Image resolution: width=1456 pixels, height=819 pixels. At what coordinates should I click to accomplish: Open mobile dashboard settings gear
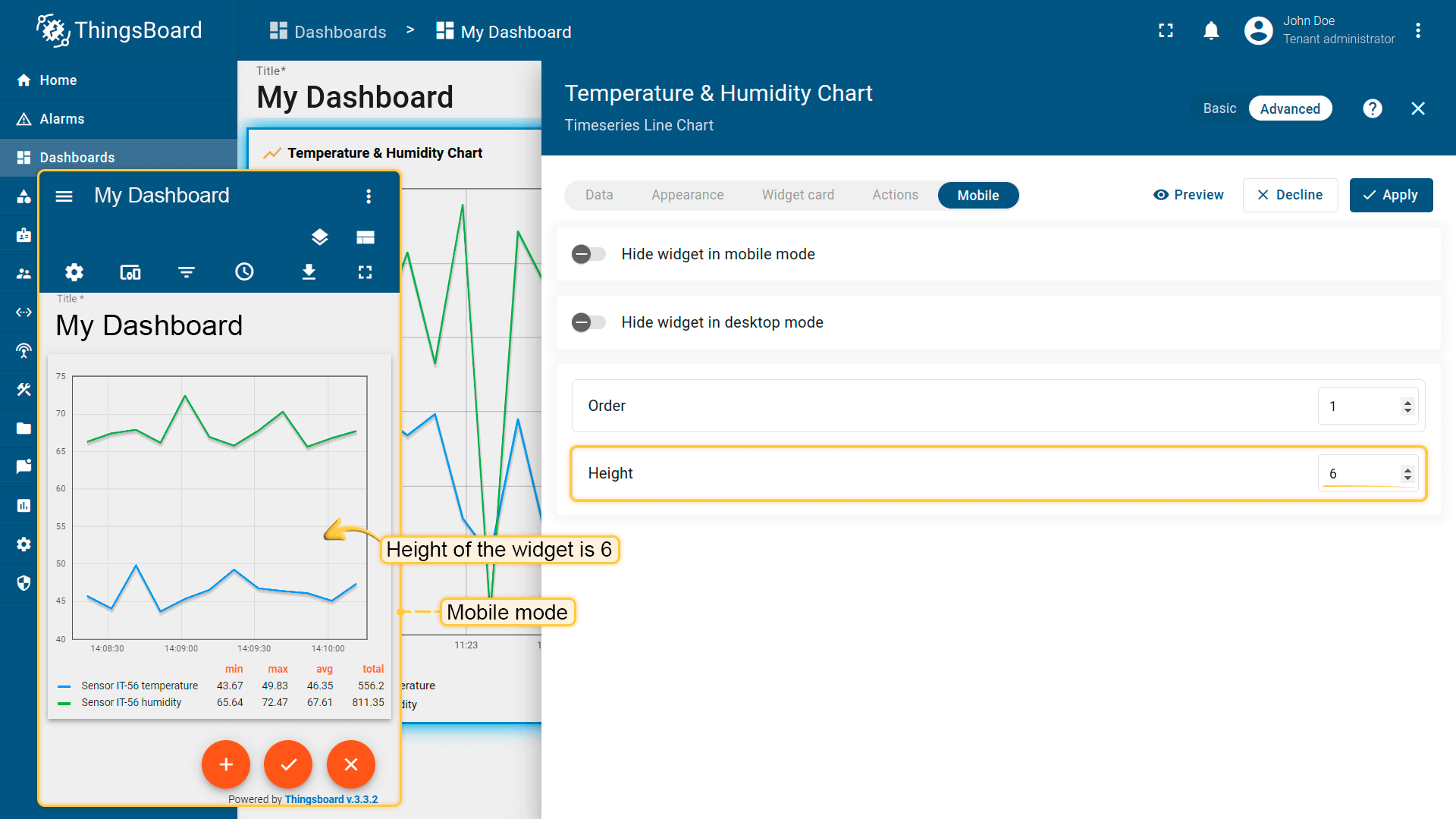74,272
